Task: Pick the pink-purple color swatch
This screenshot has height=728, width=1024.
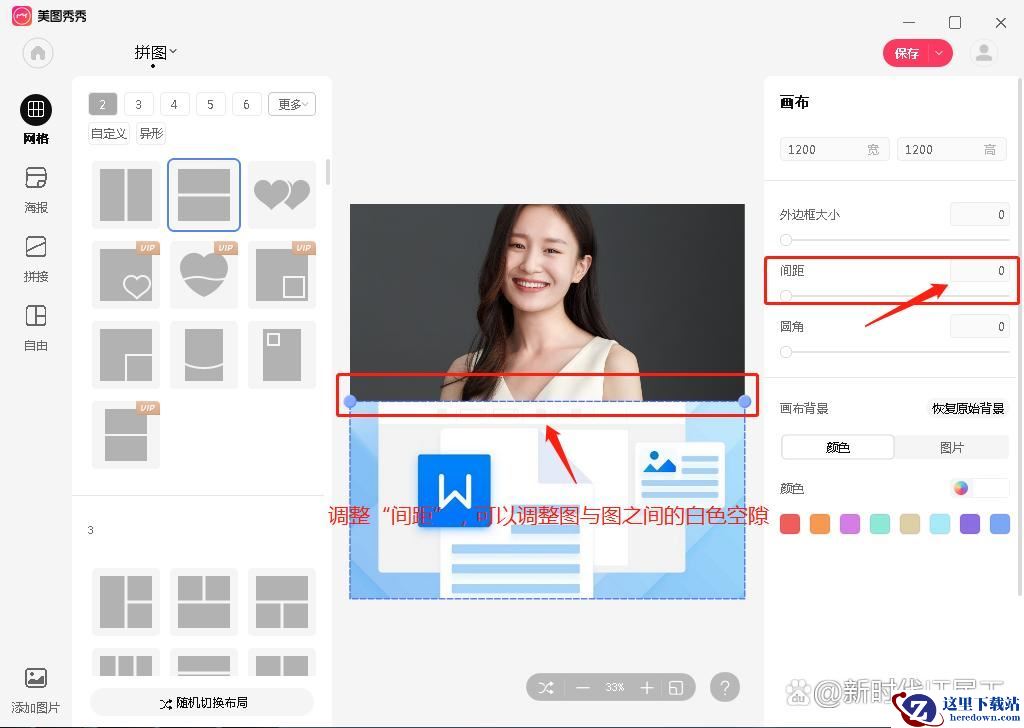Action: pyautogui.click(x=850, y=524)
